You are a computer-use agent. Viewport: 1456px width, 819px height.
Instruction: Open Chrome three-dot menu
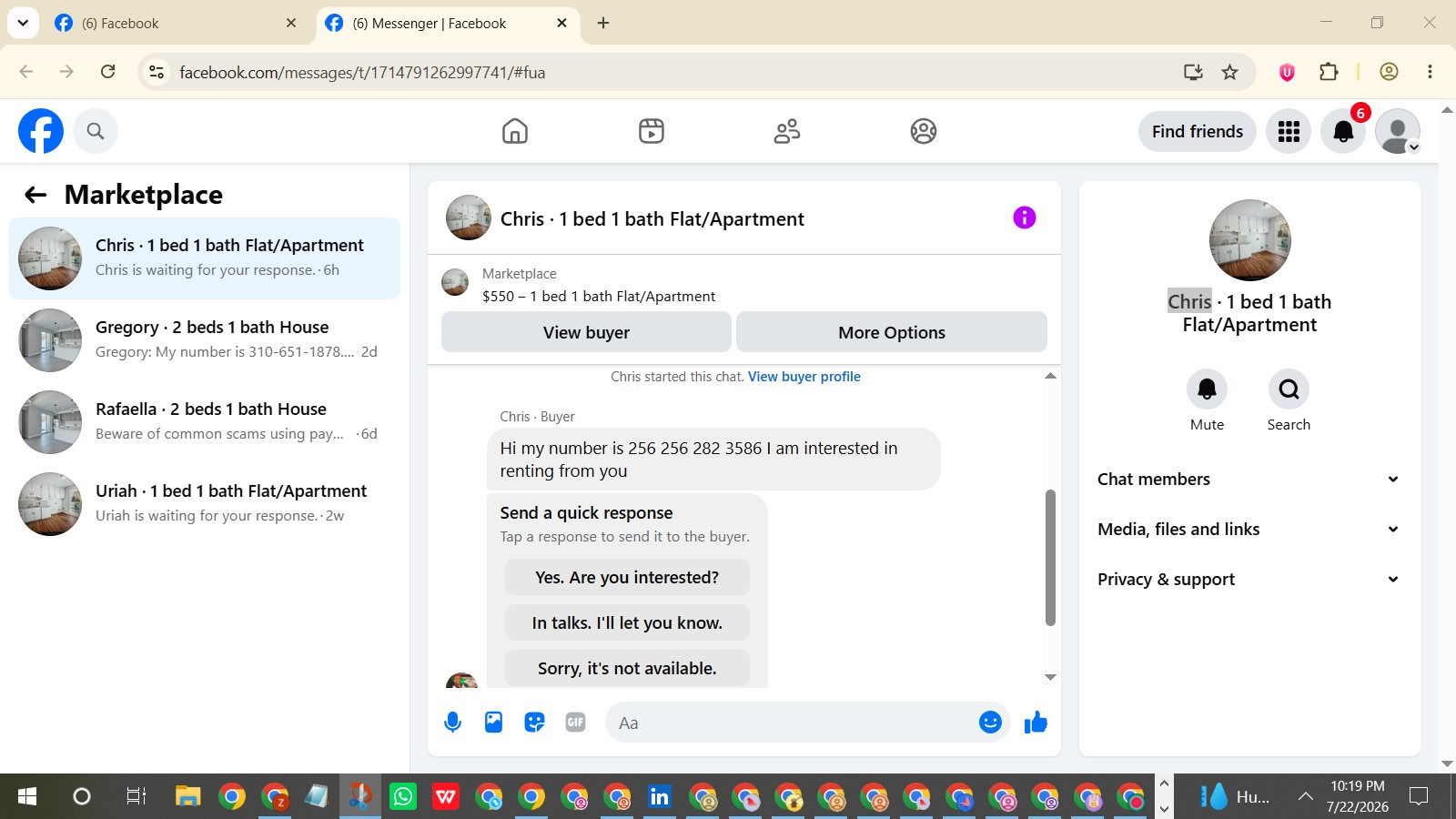click(1430, 72)
